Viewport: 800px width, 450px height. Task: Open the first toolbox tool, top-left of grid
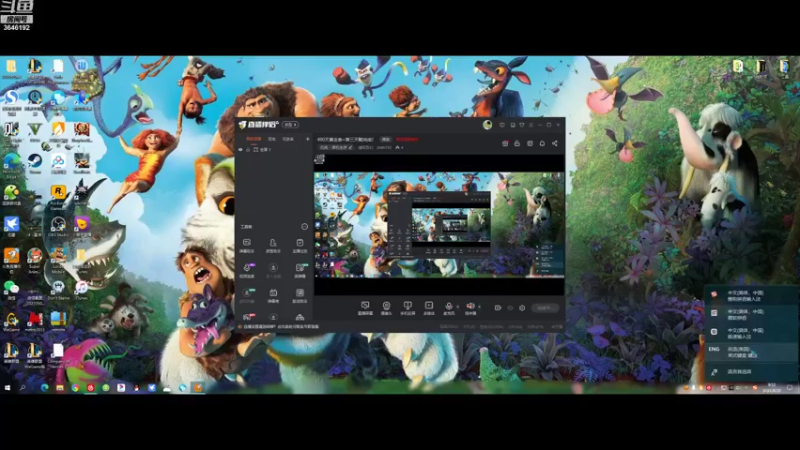[x=247, y=245]
